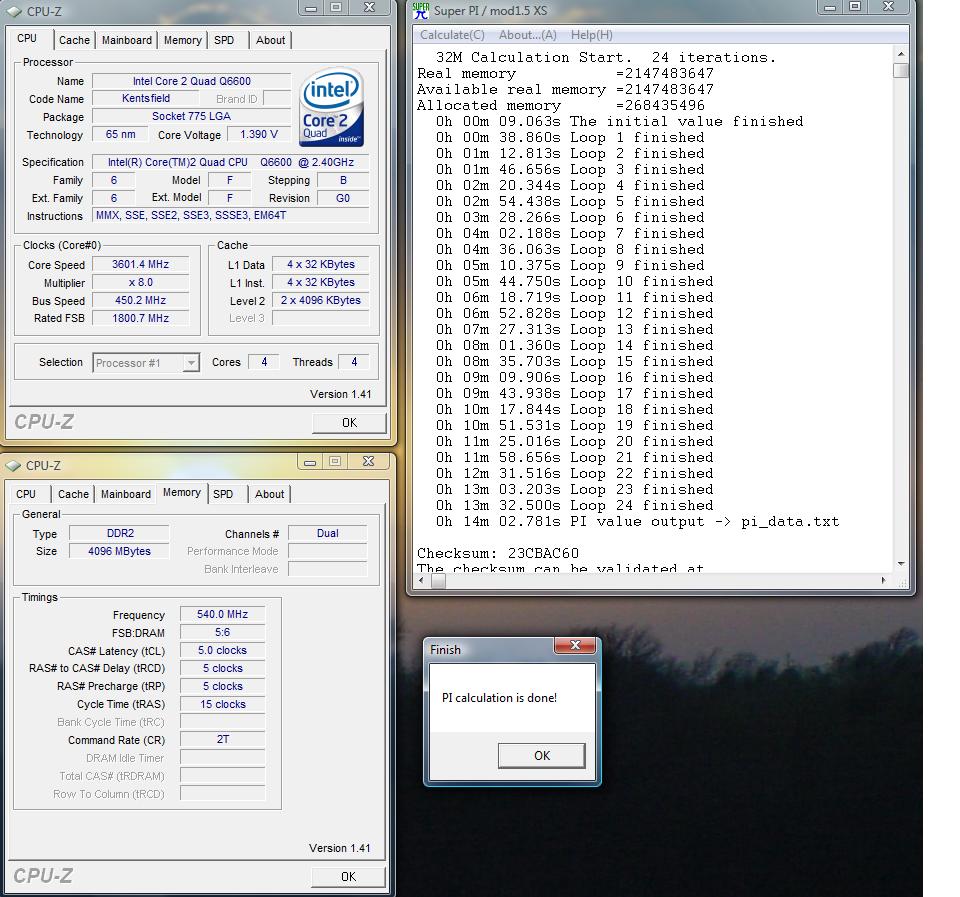The height and width of the screenshot is (897, 960).
Task: Click the FSB:DRAM ratio value 5:6
Action: pyautogui.click(x=222, y=632)
